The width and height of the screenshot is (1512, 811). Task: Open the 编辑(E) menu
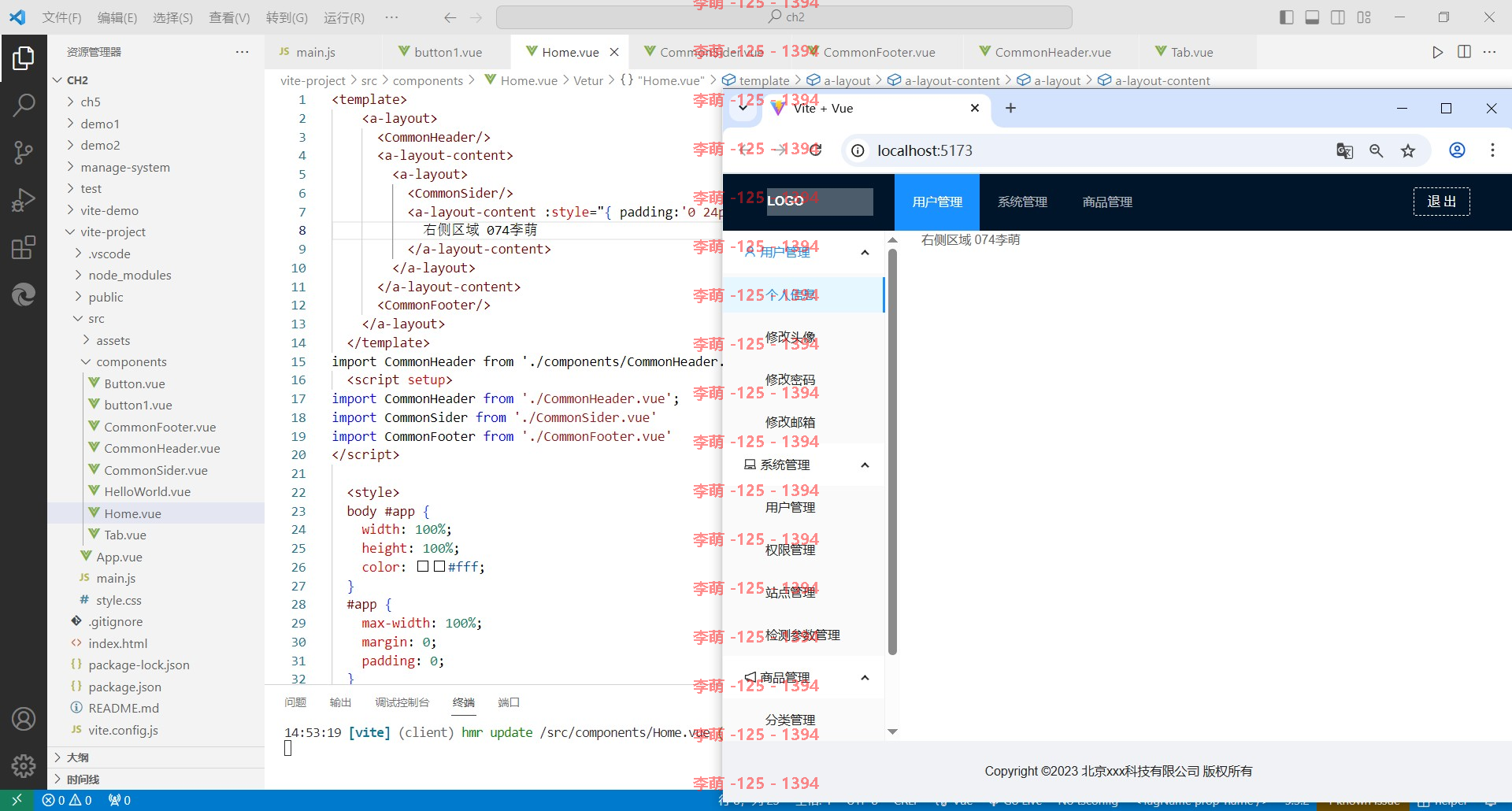(117, 17)
